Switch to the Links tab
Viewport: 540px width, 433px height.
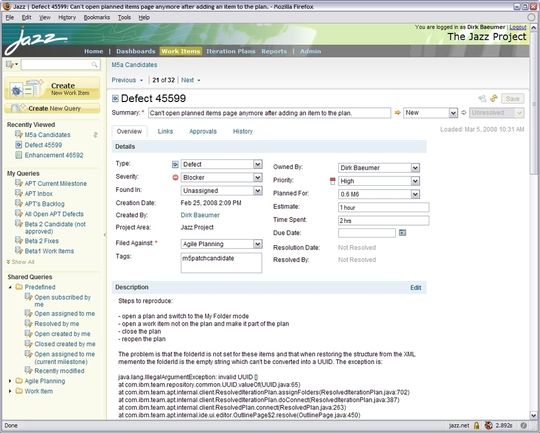165,131
